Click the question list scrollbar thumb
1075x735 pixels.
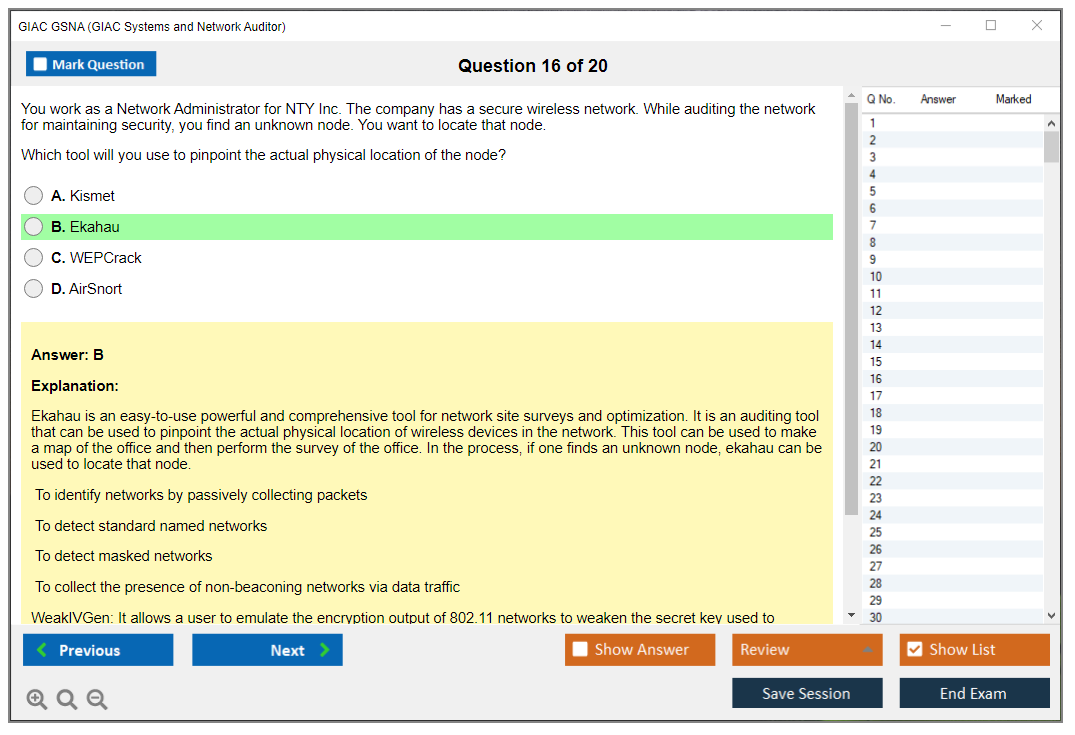click(x=1051, y=146)
